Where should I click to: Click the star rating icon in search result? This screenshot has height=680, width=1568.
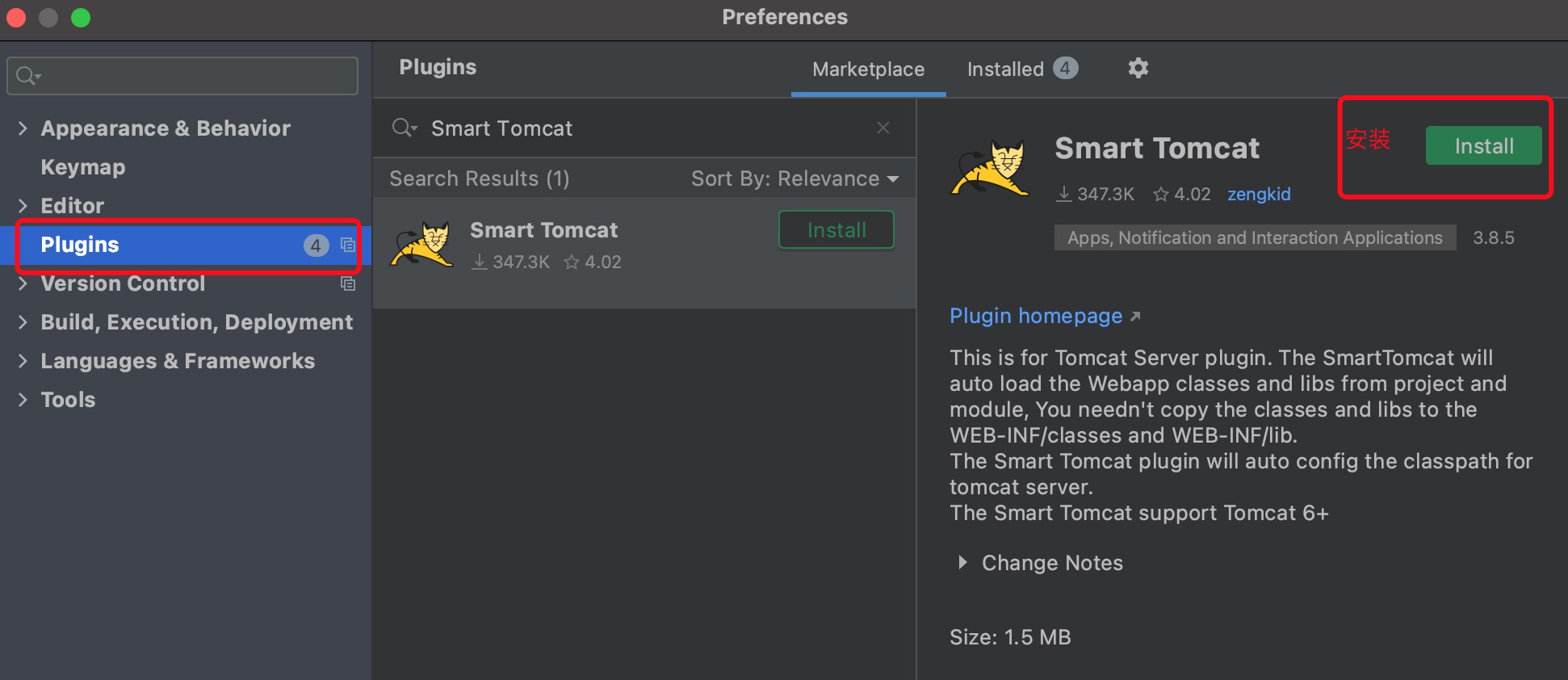pos(572,262)
